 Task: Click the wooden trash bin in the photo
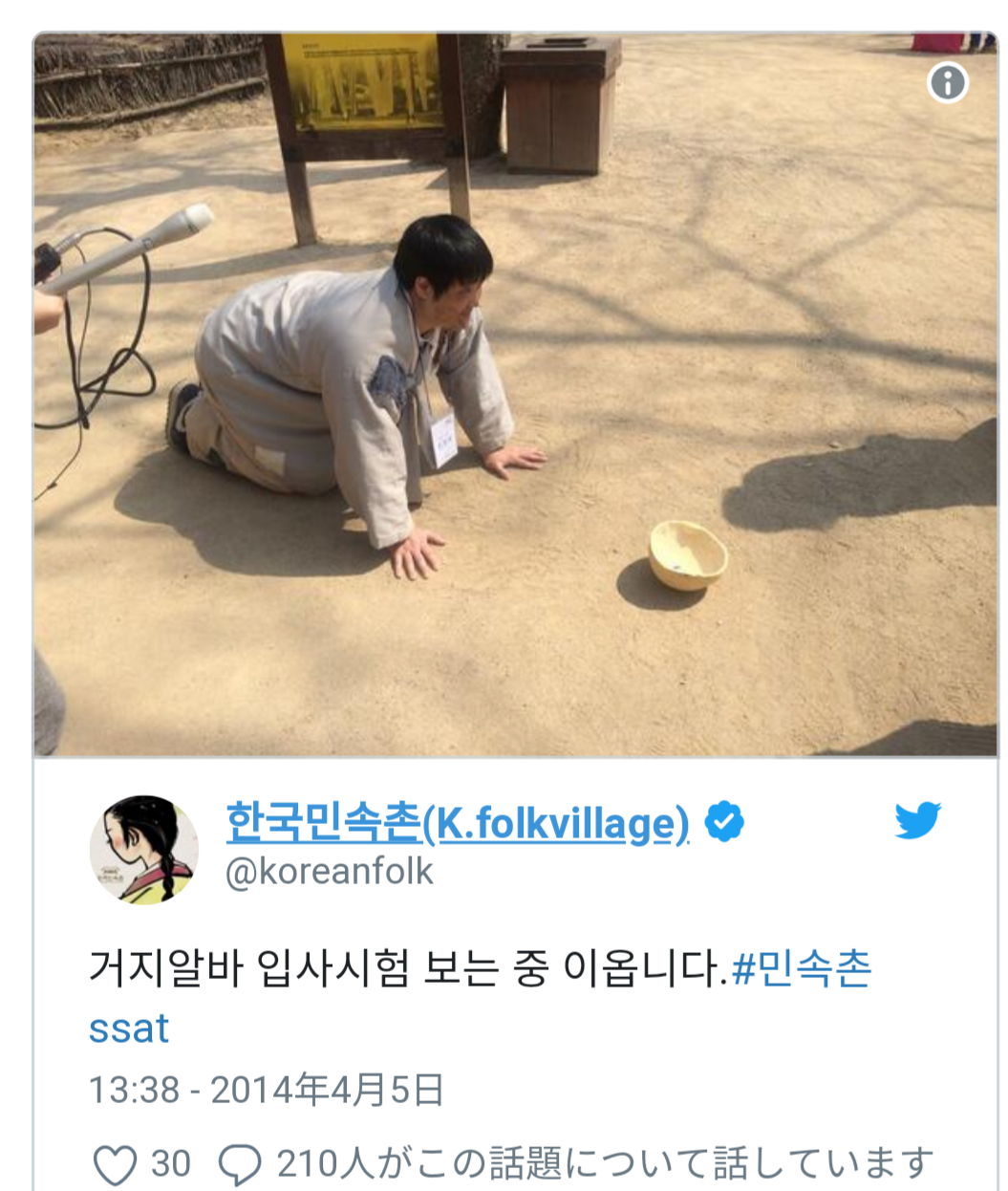point(560,105)
